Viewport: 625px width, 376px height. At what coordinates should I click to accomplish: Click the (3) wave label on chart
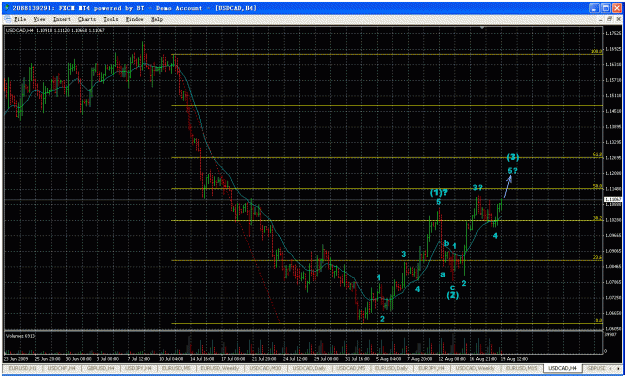pyautogui.click(x=513, y=157)
